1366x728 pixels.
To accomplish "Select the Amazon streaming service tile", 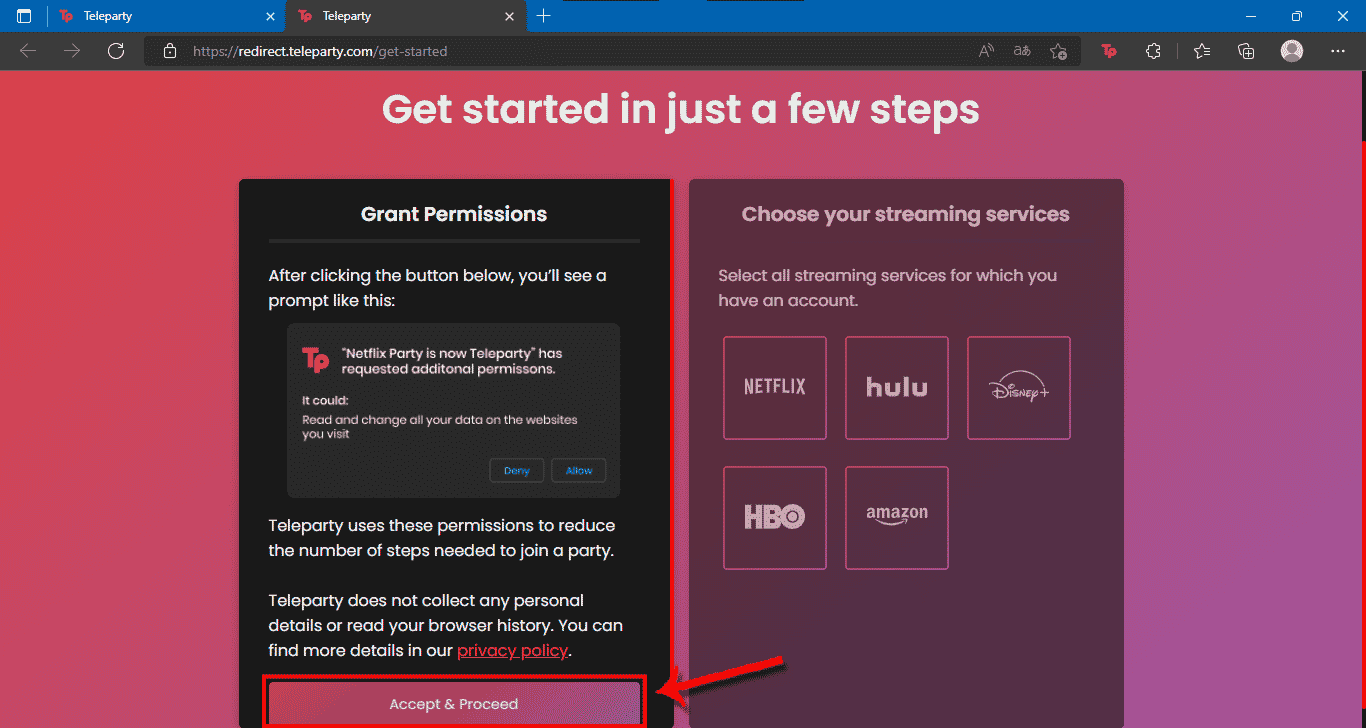I will (897, 518).
